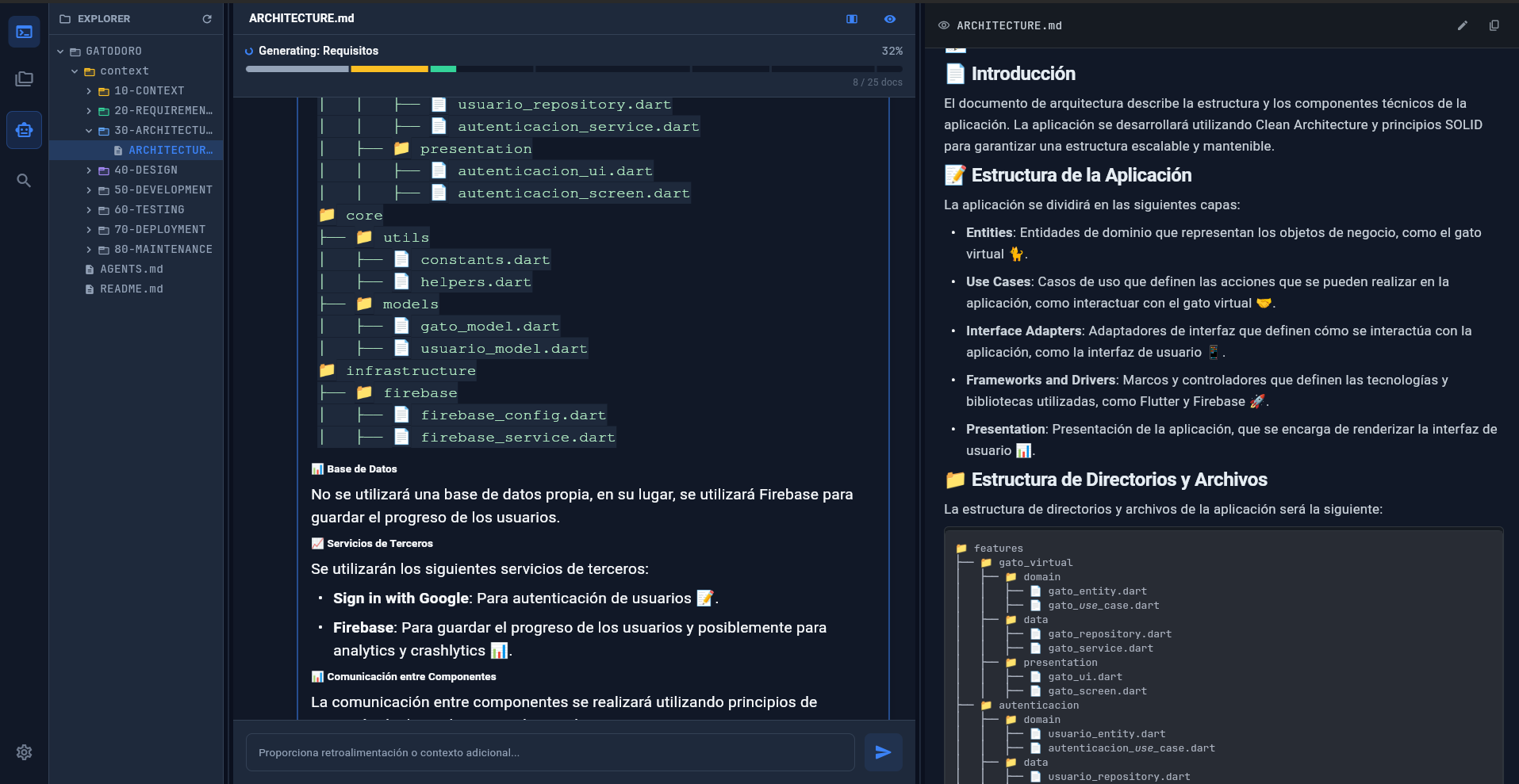The image size is (1519, 784).
Task: Click the orange segment of the generation progress bar
Action: tap(389, 69)
